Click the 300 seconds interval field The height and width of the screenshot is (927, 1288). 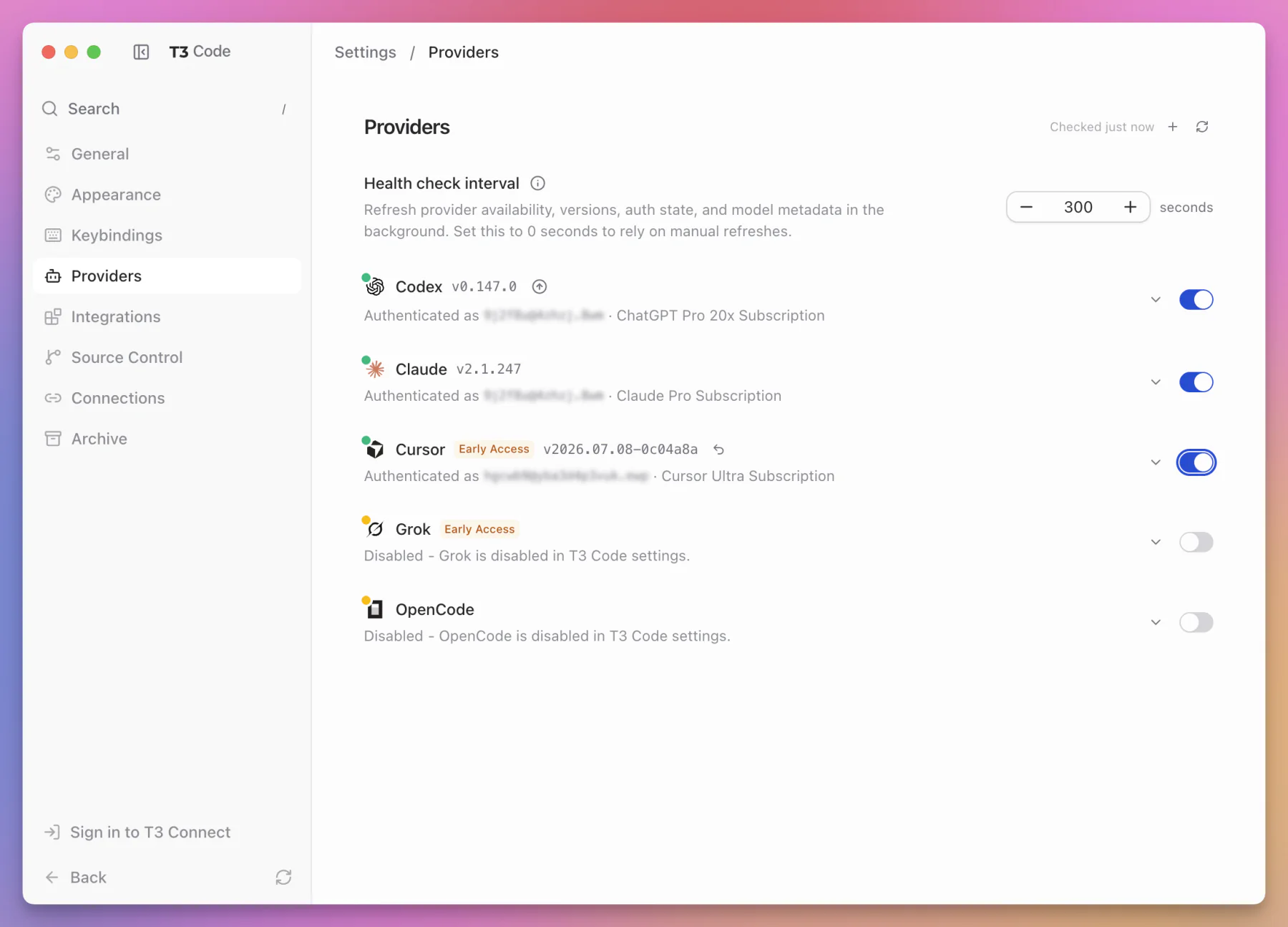(x=1078, y=207)
